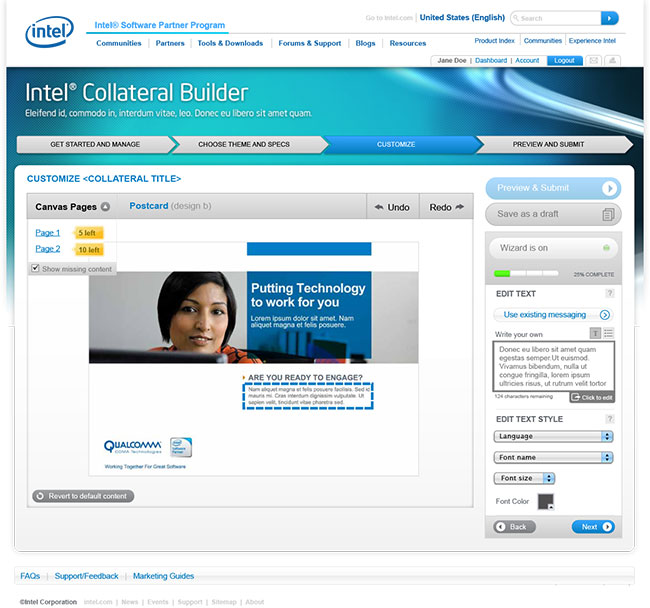Click Save as a draft button

click(x=553, y=214)
